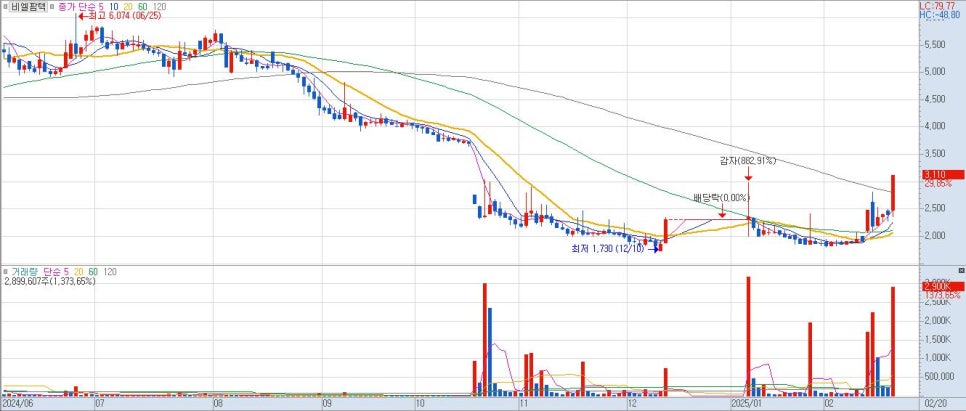Click the small square before 거래량 legend
This screenshot has width=966, height=411.
[x=5, y=271]
